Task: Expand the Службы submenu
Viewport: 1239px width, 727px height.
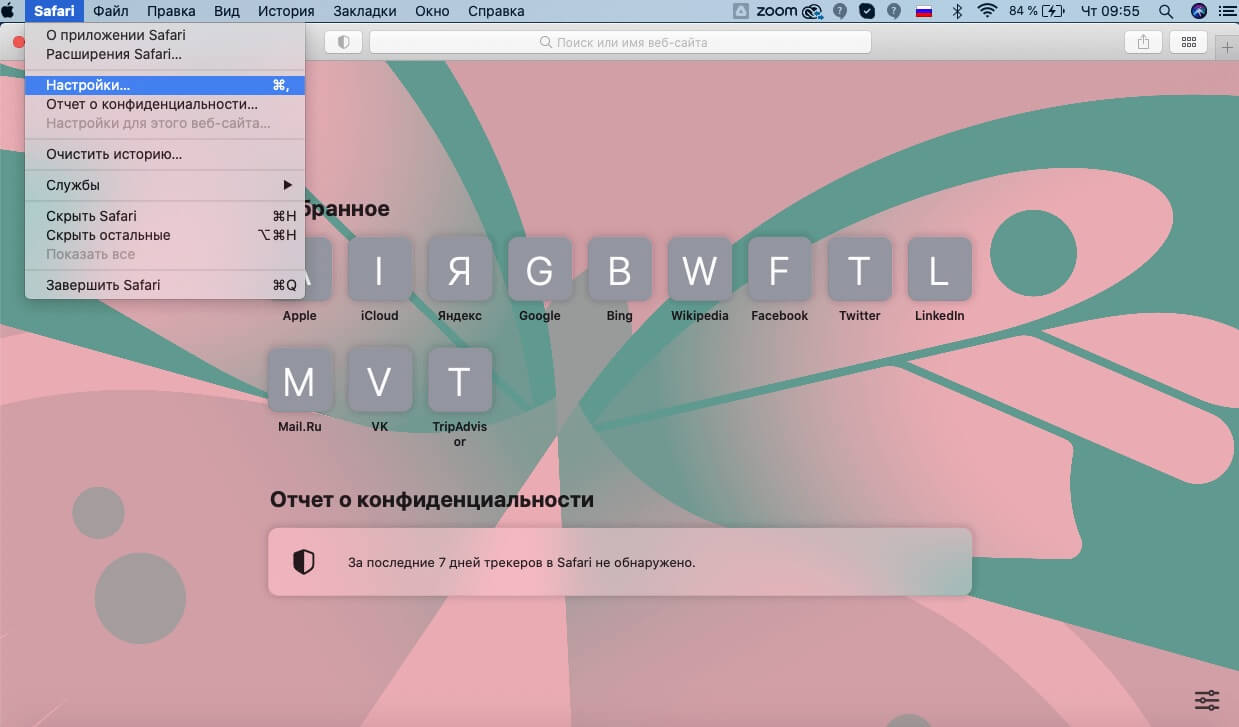Action: (165, 185)
